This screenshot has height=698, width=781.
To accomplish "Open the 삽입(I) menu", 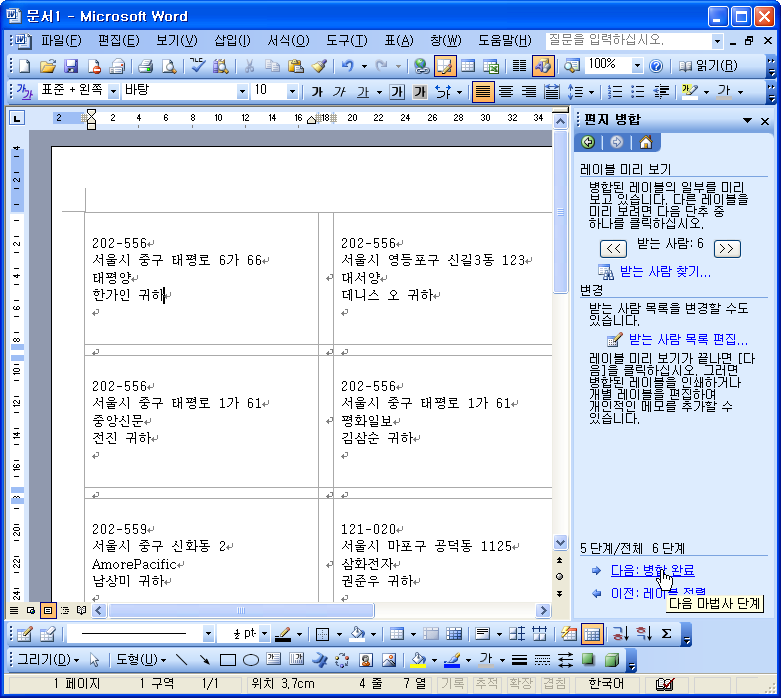I will tap(232, 40).
